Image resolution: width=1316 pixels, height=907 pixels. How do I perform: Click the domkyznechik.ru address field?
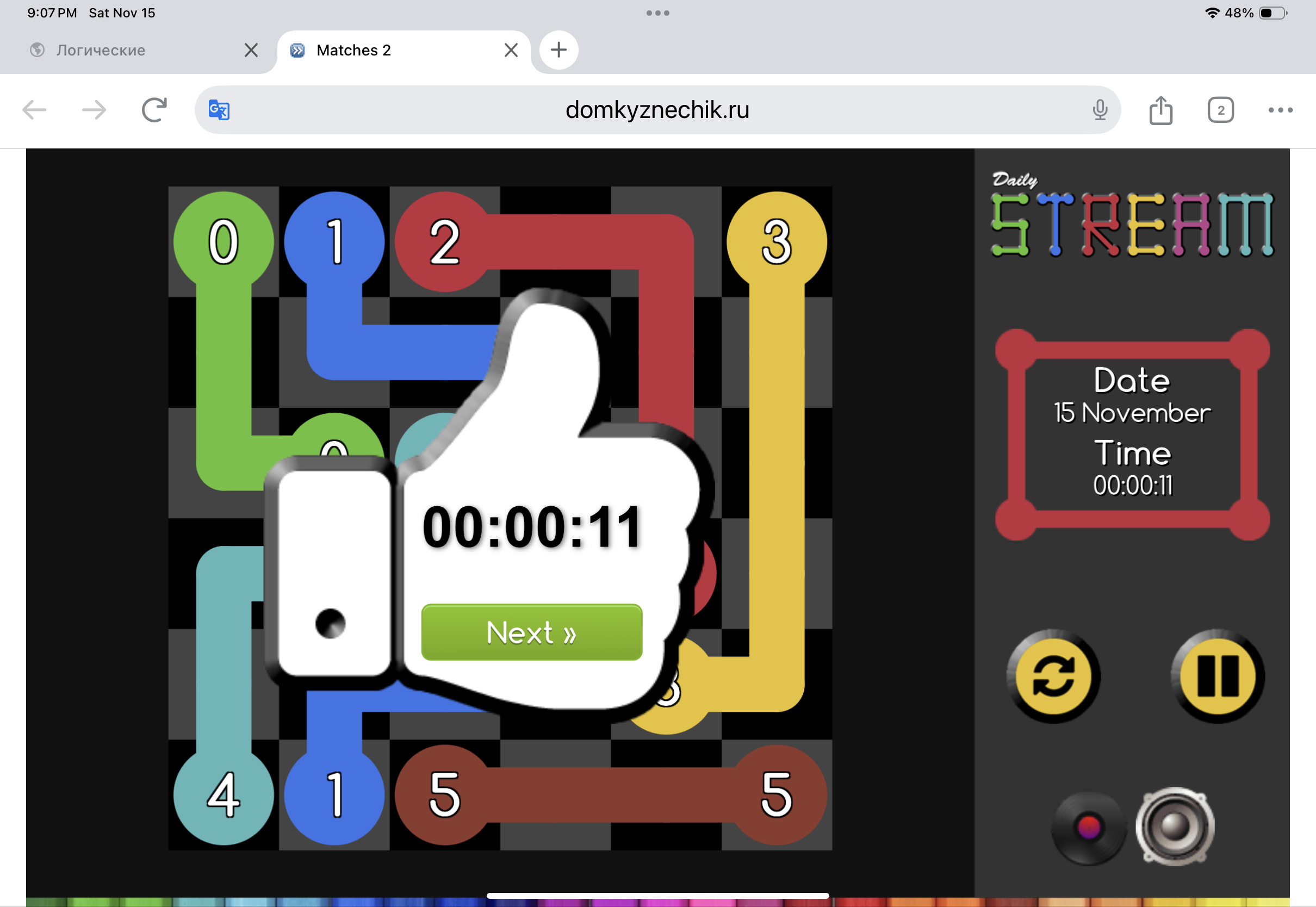[657, 110]
